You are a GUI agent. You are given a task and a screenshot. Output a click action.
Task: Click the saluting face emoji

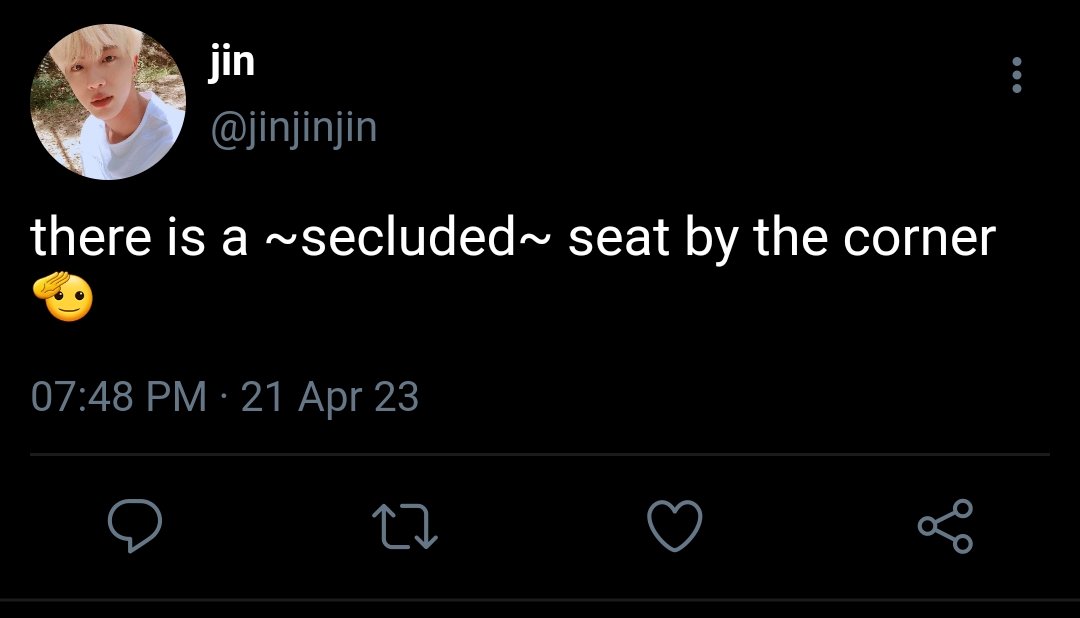pos(63,296)
